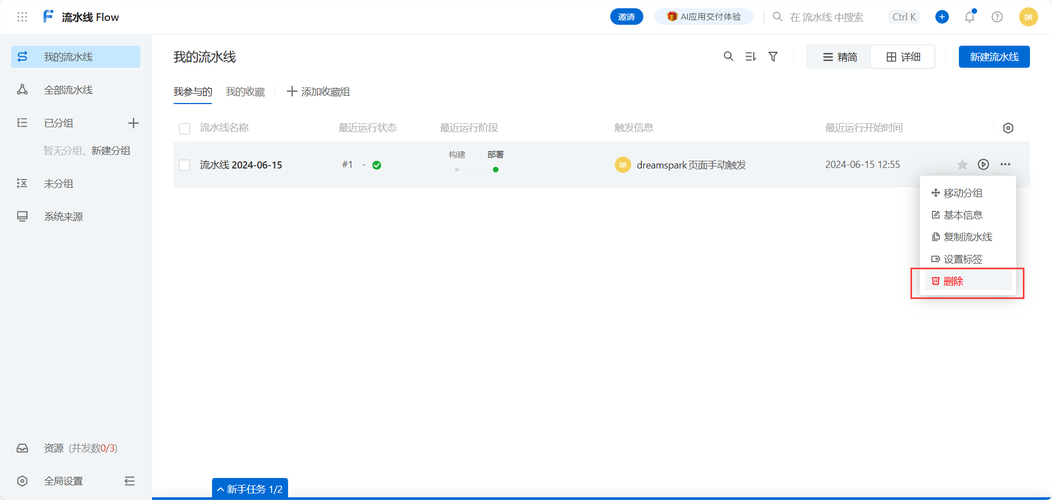Click the 构建 stage label

457,154
